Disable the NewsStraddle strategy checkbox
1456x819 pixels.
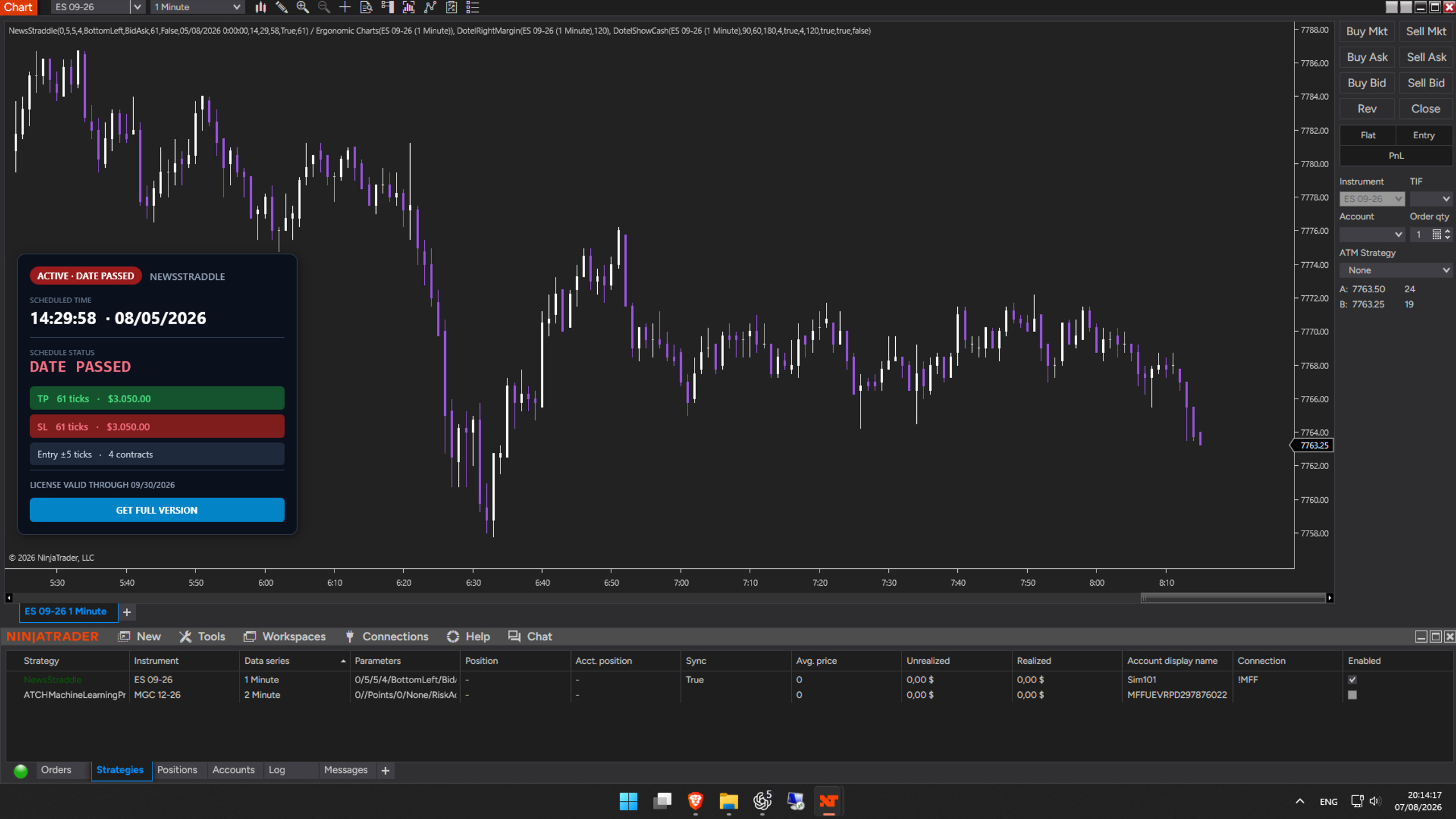(1352, 680)
